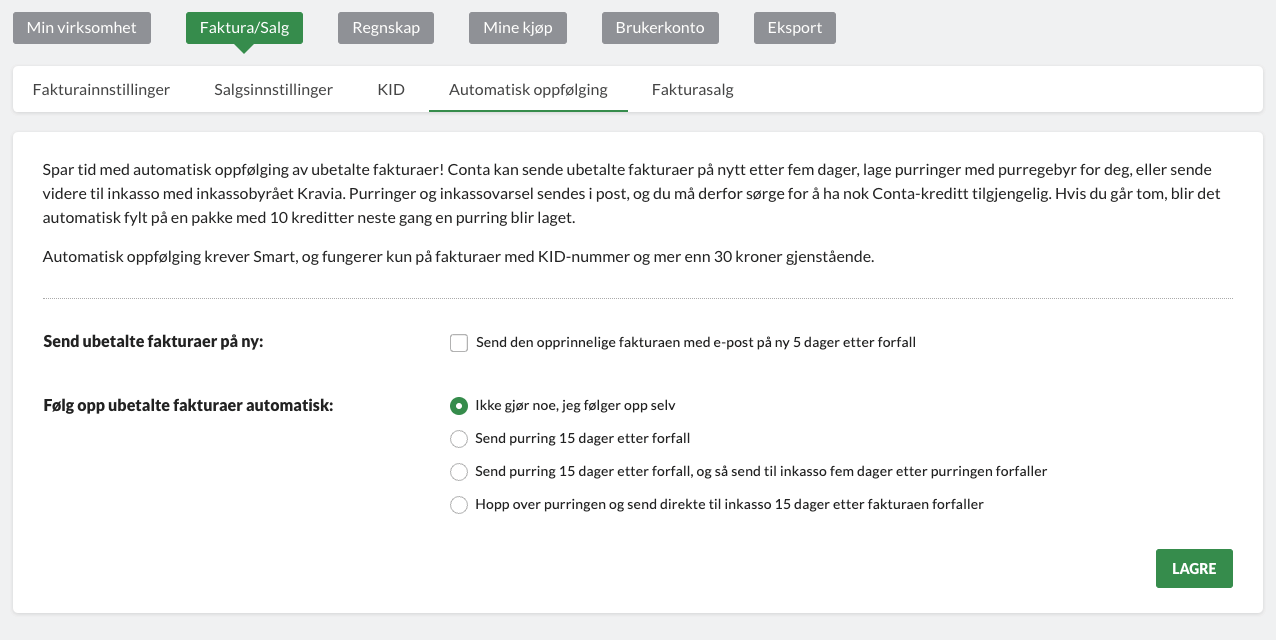Select the Automatisk oppfølging tab

coord(528,89)
